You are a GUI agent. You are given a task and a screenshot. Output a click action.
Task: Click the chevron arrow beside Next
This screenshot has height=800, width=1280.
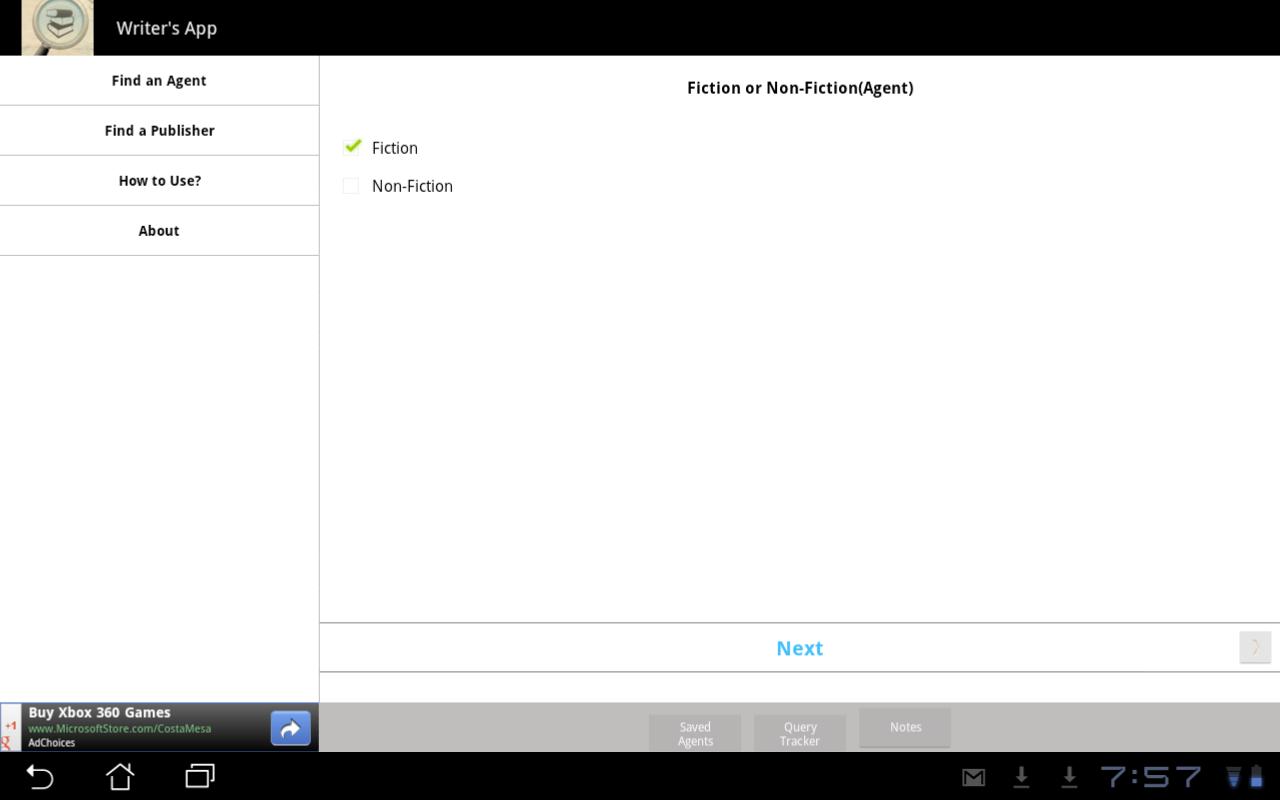tap(1255, 647)
